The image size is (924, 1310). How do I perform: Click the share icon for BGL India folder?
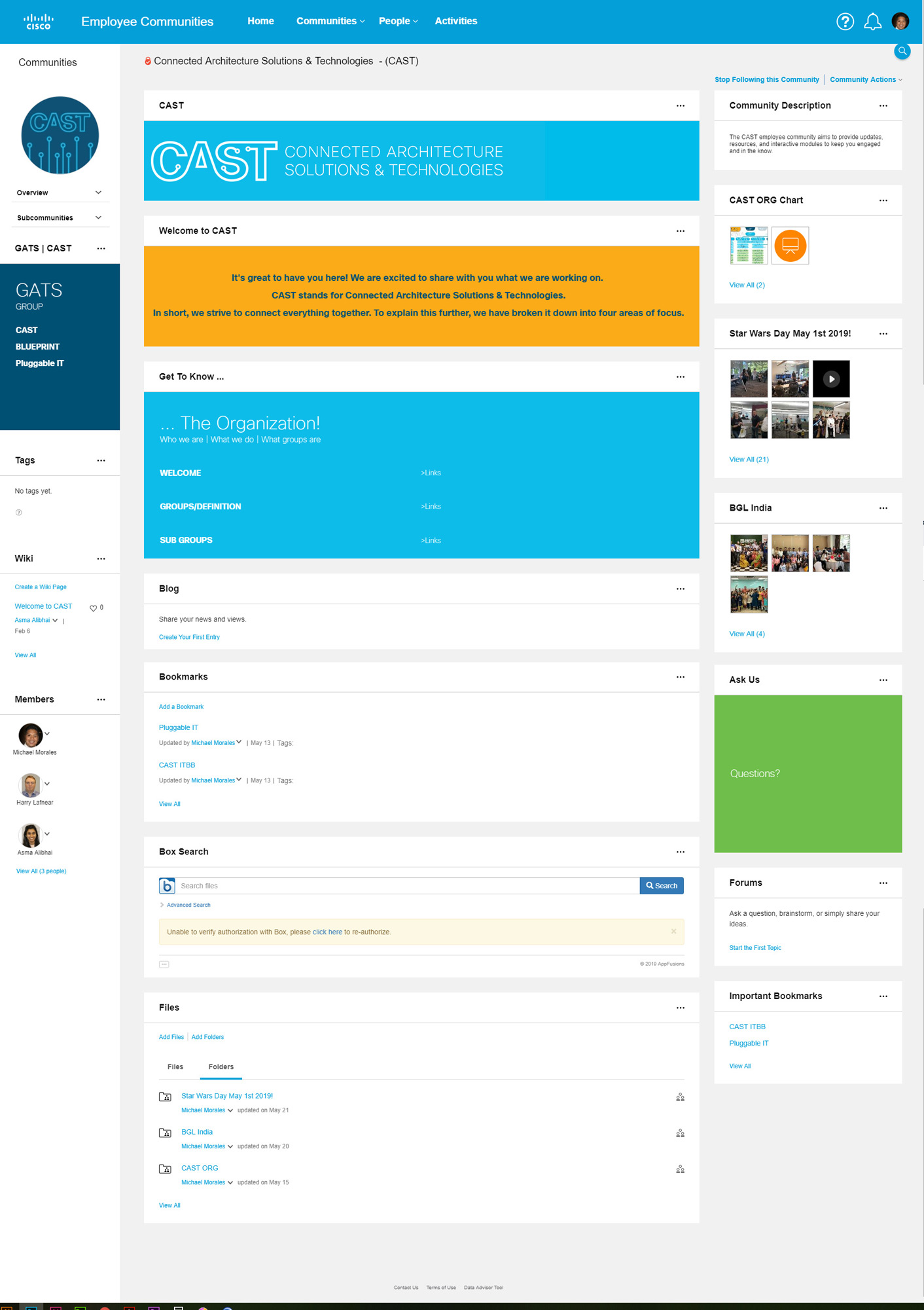(x=680, y=1133)
